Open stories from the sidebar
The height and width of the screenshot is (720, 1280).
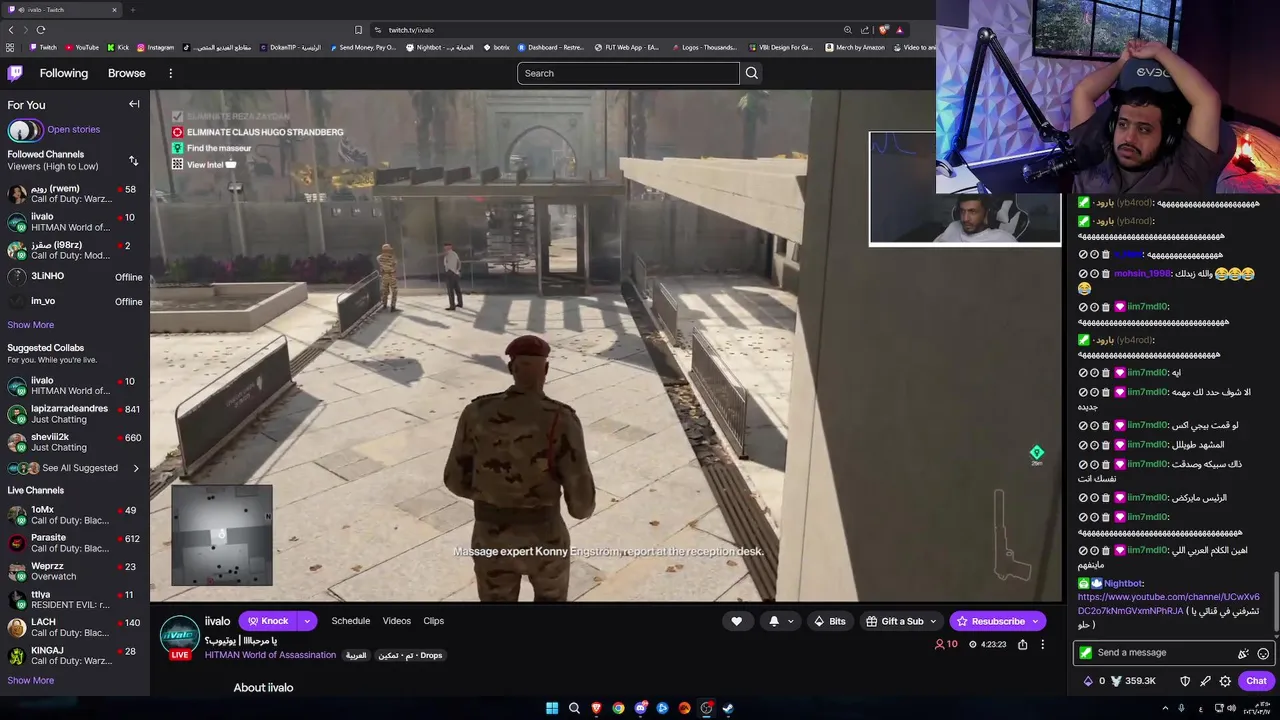click(x=73, y=129)
